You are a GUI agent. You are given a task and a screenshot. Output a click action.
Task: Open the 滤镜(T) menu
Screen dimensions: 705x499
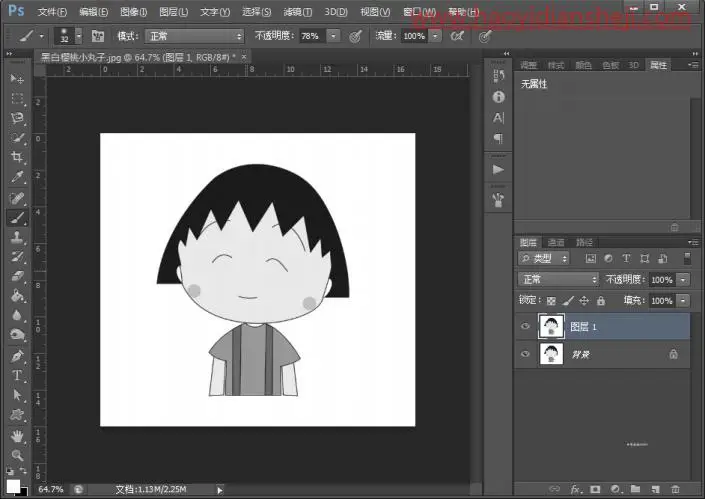point(297,12)
